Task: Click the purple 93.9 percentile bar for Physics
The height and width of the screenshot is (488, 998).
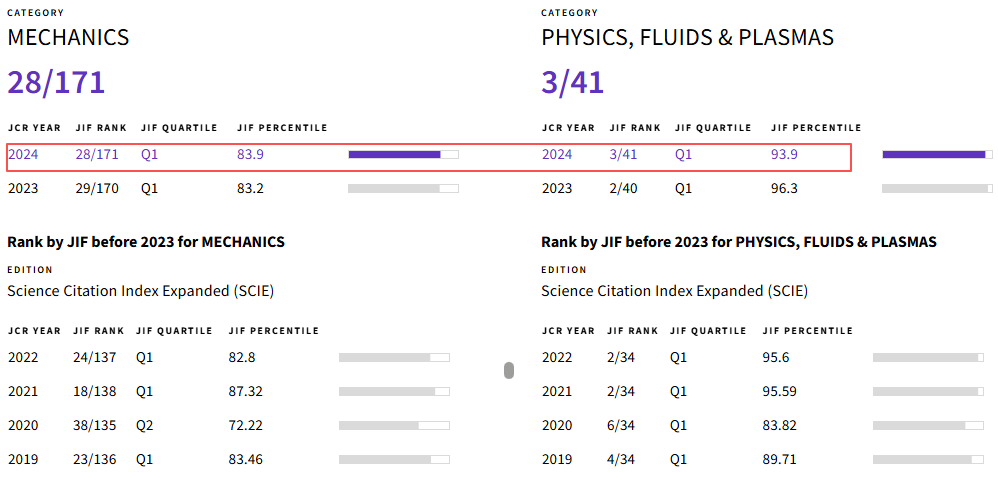Action: [x=936, y=155]
